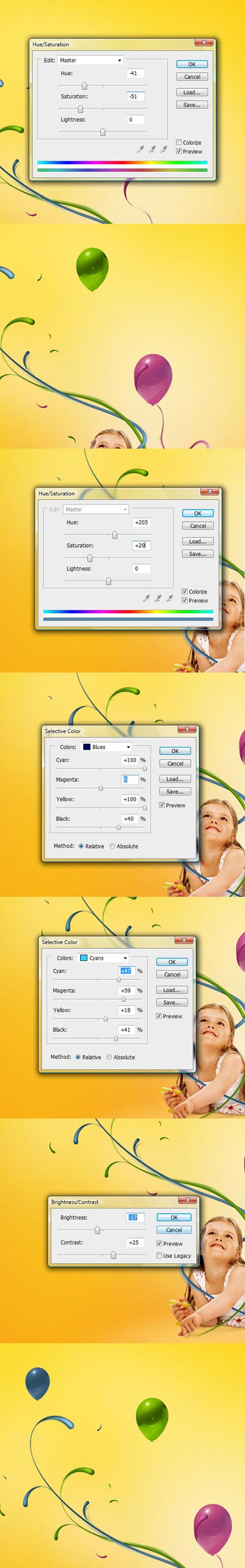Viewport: 245px width, 1568px height.
Task: Click the Brightness slider handle
Action: tap(97, 1230)
